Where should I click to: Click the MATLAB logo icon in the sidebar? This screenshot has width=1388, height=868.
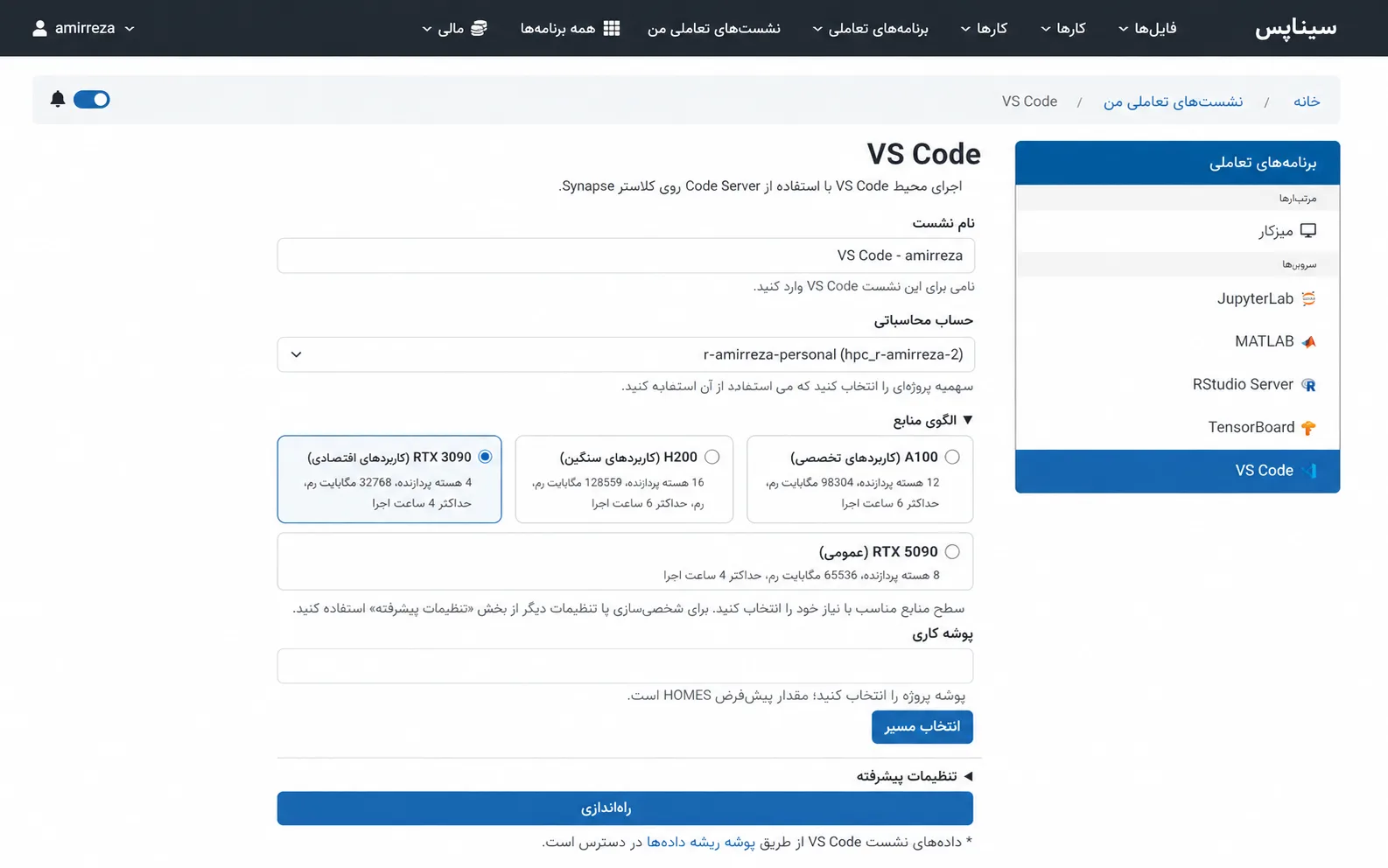tap(1308, 341)
